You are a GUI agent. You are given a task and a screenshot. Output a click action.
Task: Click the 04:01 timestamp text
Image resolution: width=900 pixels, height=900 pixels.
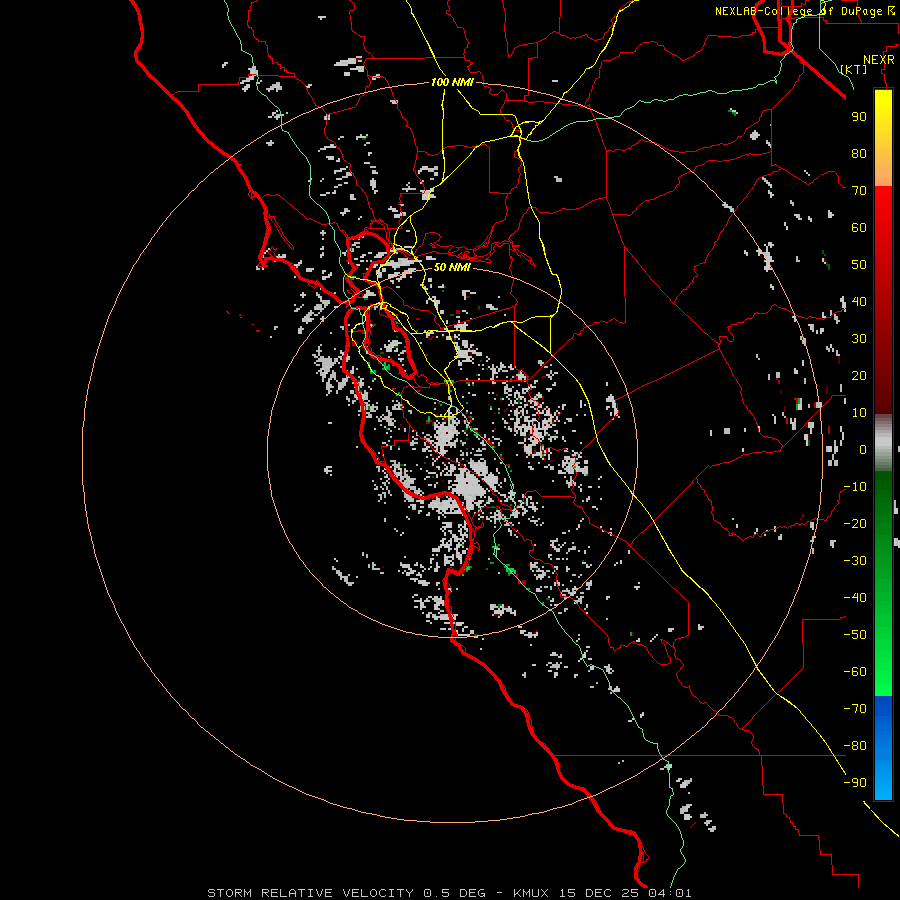click(670, 893)
